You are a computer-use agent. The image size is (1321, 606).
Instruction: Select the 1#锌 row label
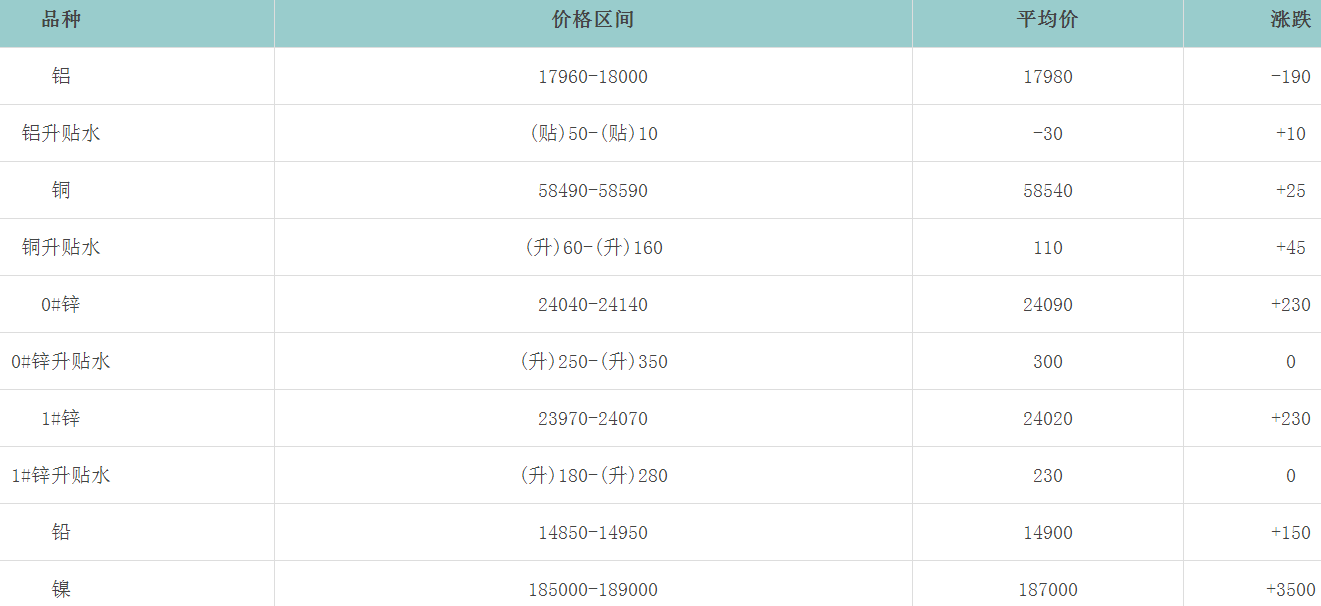pyautogui.click(x=61, y=418)
